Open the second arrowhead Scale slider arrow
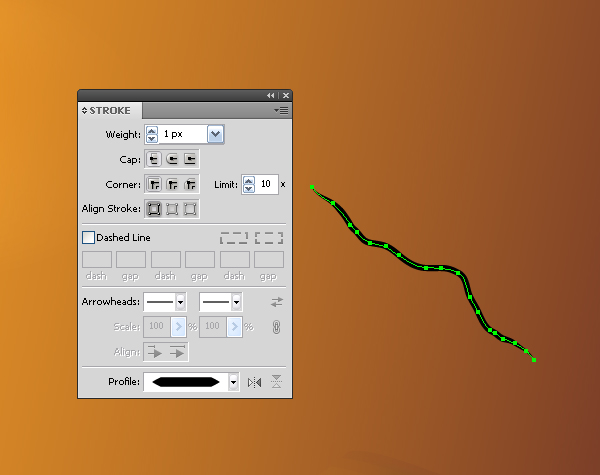The width and height of the screenshot is (600, 475). [x=235, y=326]
